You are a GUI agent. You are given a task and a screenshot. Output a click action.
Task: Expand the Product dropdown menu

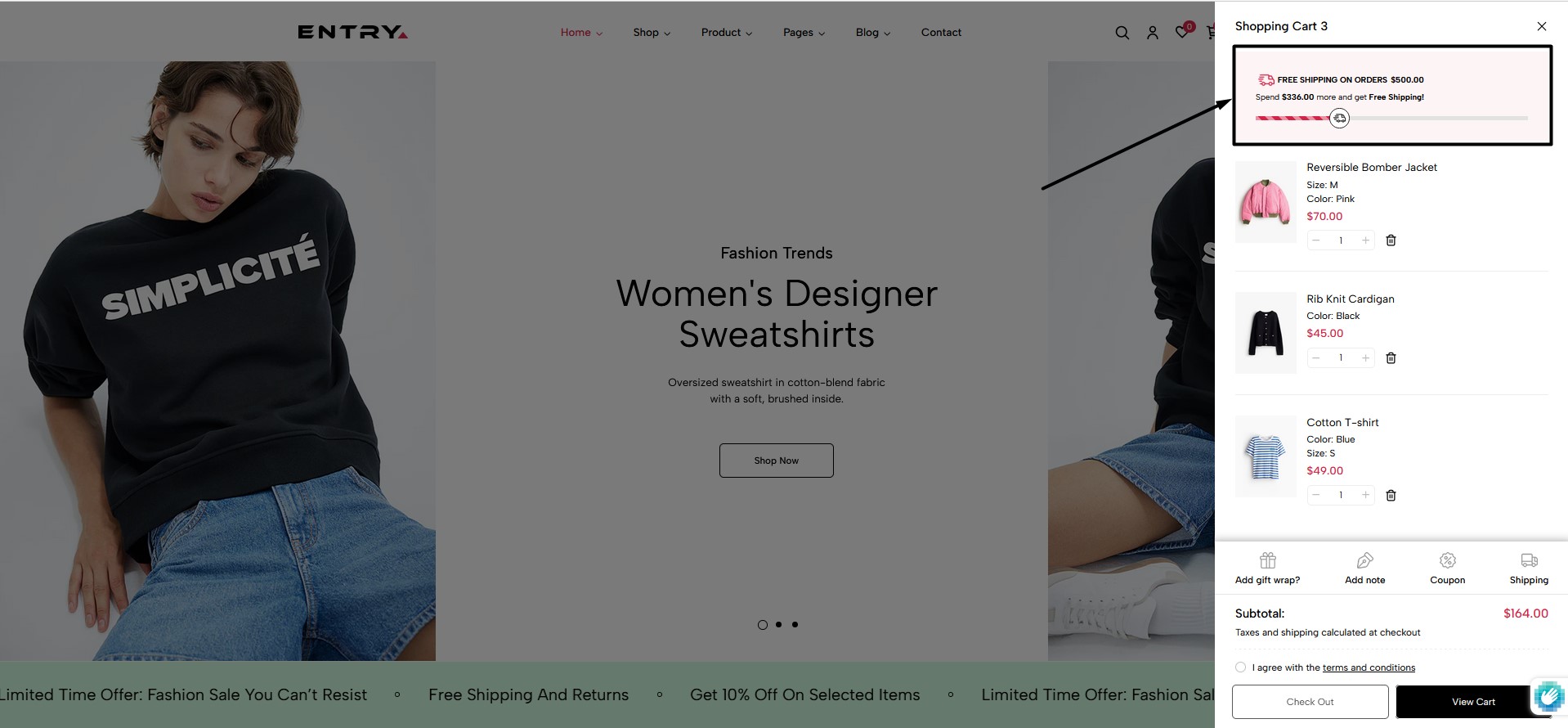coord(726,33)
